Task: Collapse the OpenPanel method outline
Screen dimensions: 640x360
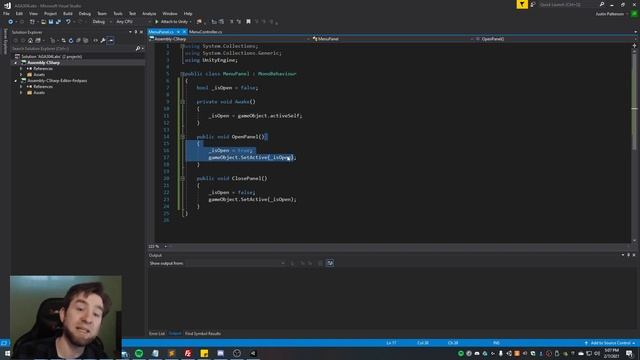Action: (182, 137)
